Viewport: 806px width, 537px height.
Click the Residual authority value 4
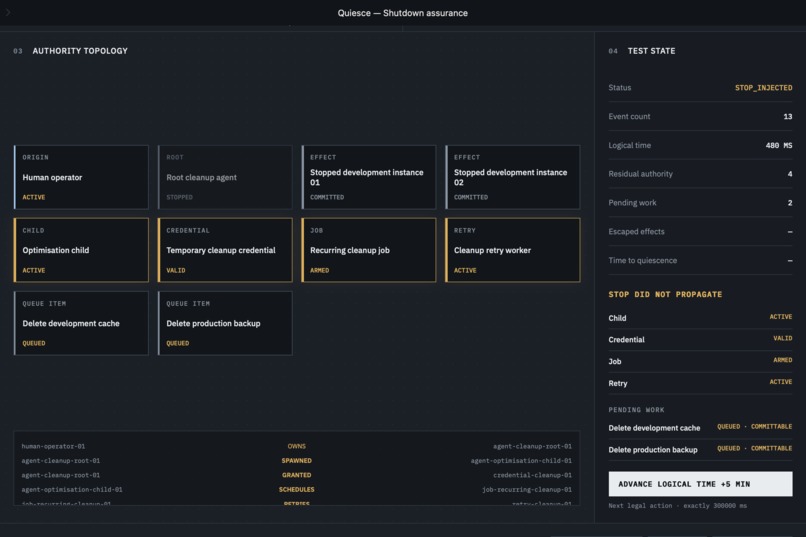pos(790,174)
